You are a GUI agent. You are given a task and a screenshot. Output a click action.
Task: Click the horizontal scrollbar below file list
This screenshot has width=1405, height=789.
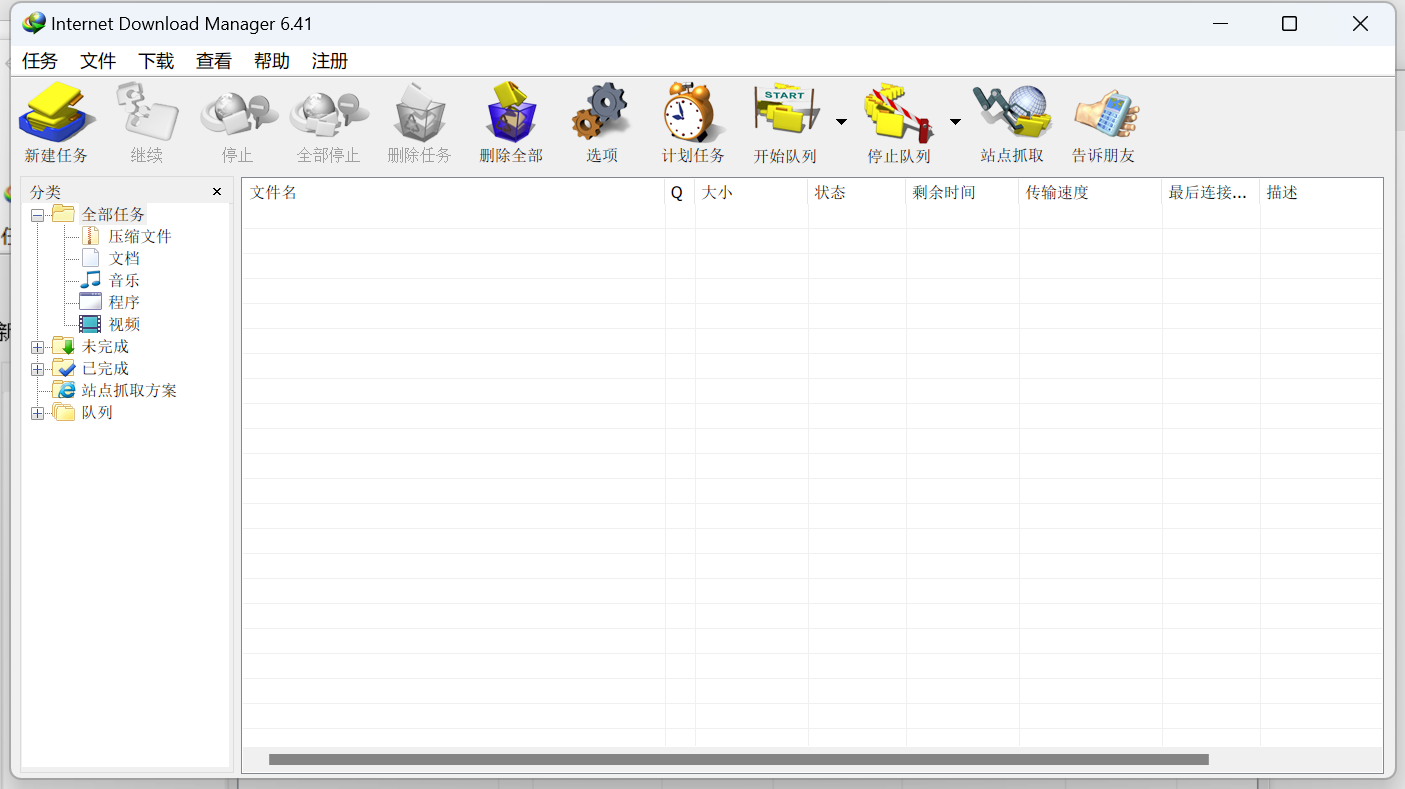(738, 760)
